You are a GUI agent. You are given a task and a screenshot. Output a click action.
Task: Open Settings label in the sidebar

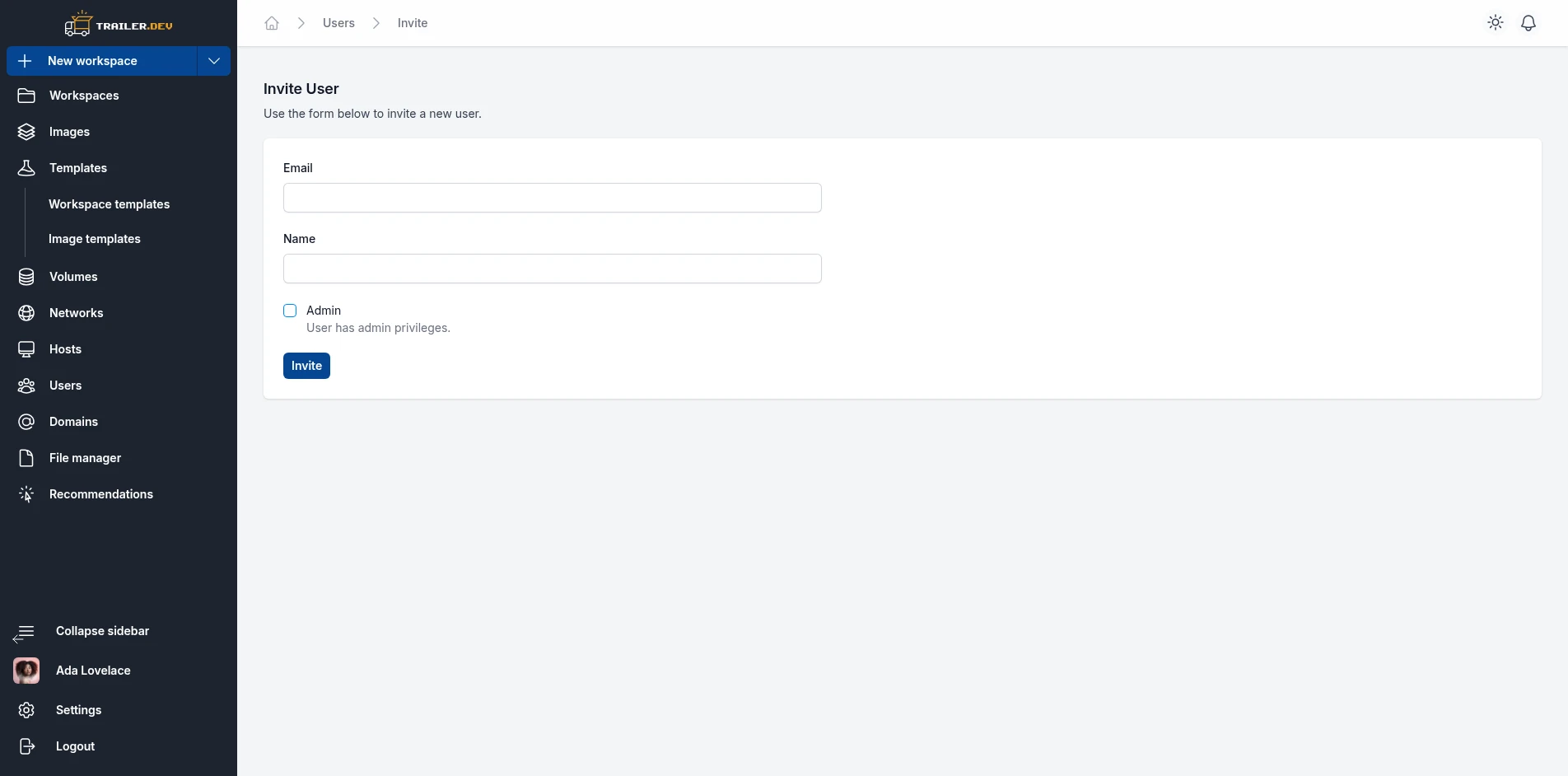(x=78, y=710)
